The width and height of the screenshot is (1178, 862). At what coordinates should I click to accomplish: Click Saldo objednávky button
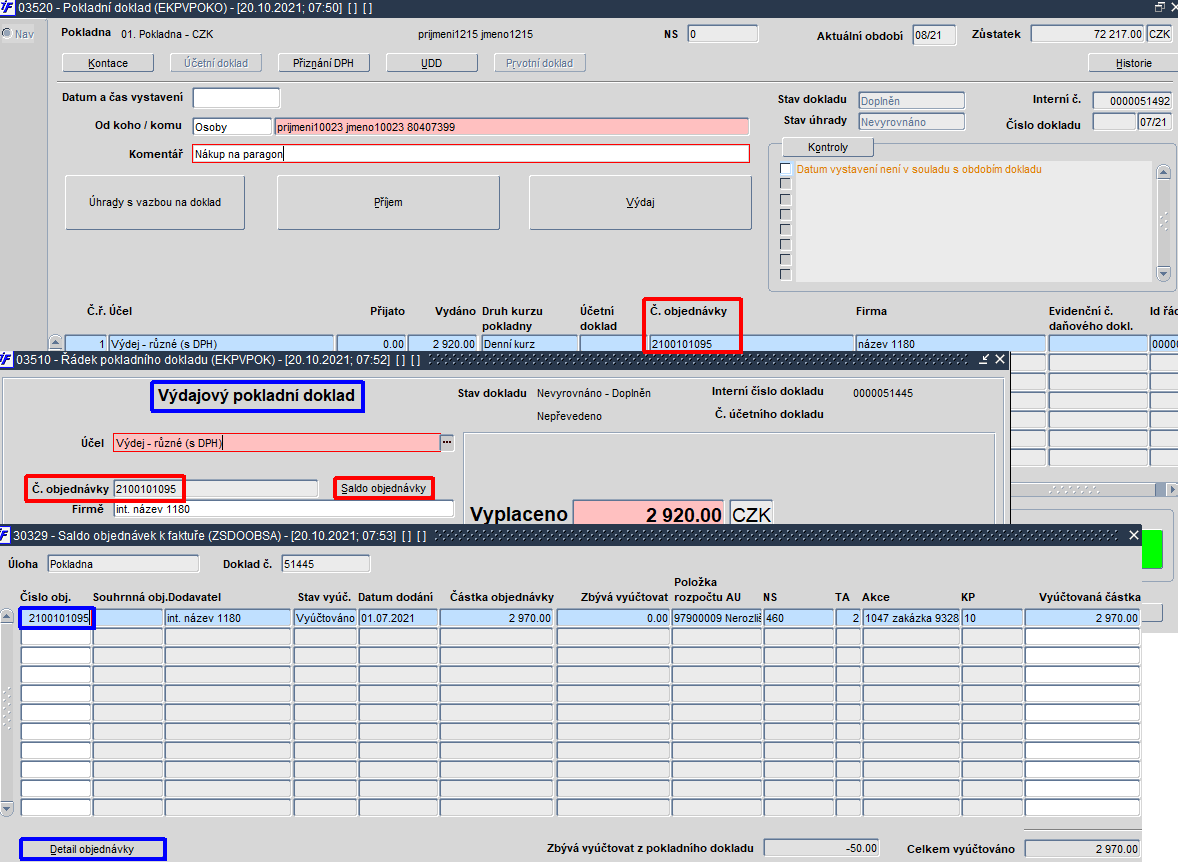click(383, 488)
